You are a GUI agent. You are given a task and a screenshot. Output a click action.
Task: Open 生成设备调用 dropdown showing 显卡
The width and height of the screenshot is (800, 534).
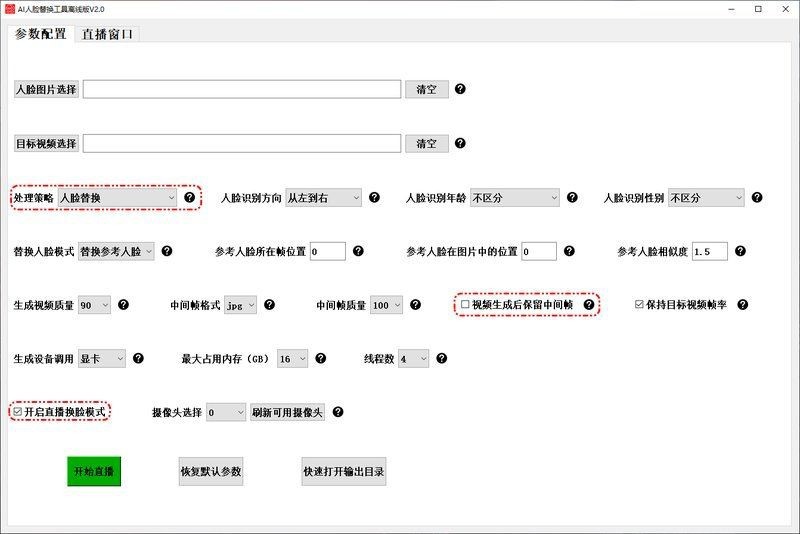[102, 359]
